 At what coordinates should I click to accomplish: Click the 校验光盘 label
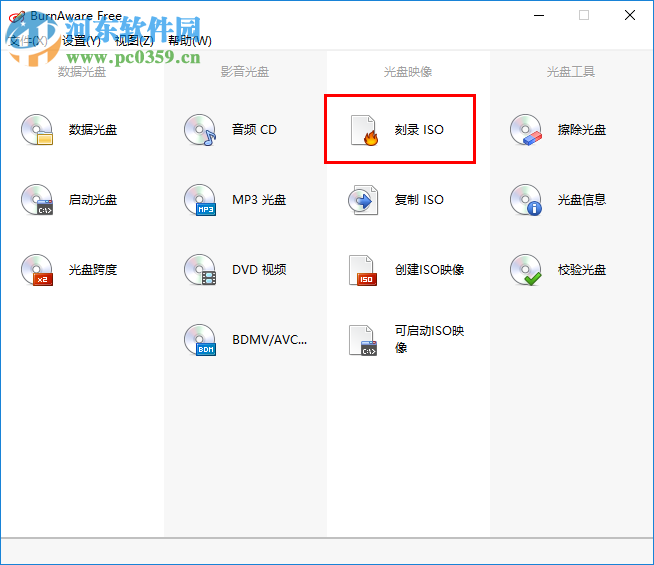click(581, 270)
